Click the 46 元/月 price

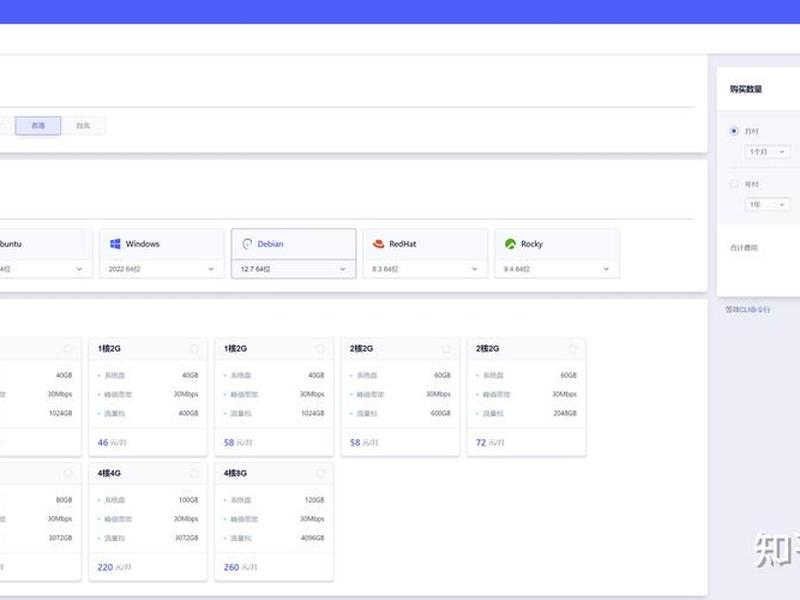pos(112,442)
